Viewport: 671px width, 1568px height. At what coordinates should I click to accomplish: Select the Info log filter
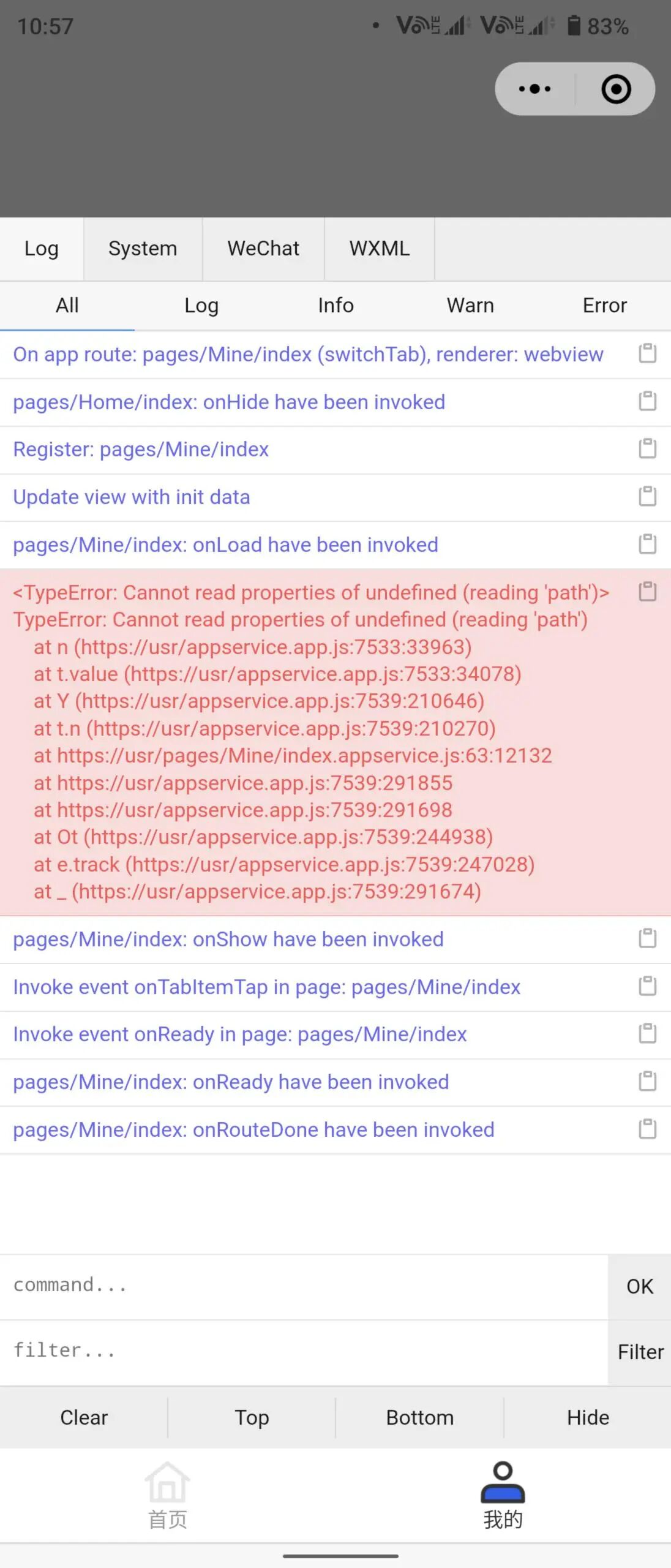click(x=335, y=305)
